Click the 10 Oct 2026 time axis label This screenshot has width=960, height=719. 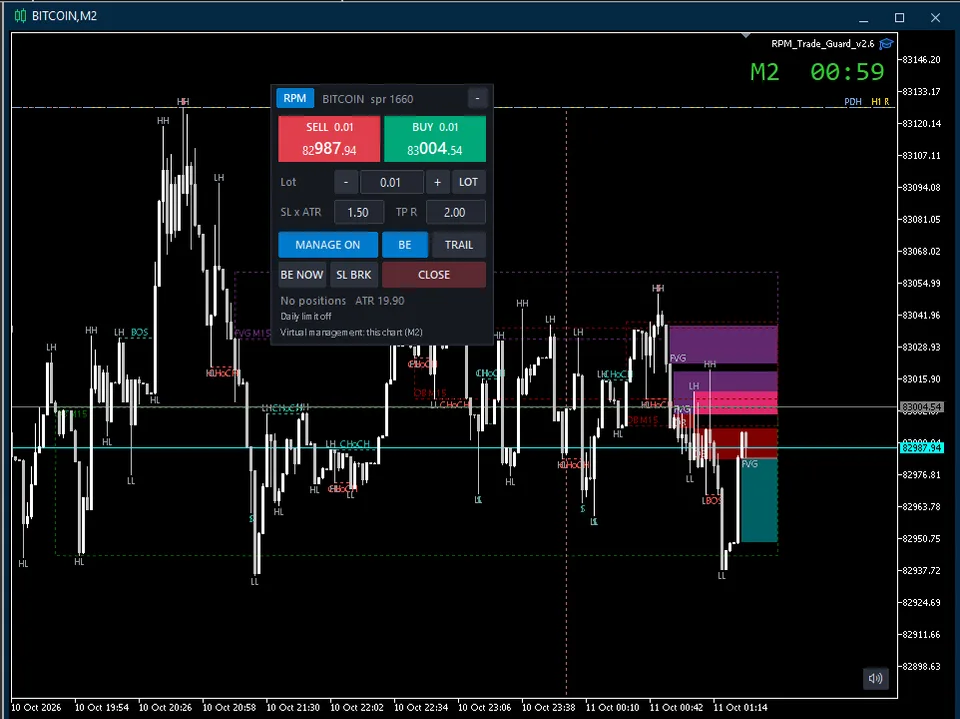[x=37, y=707]
